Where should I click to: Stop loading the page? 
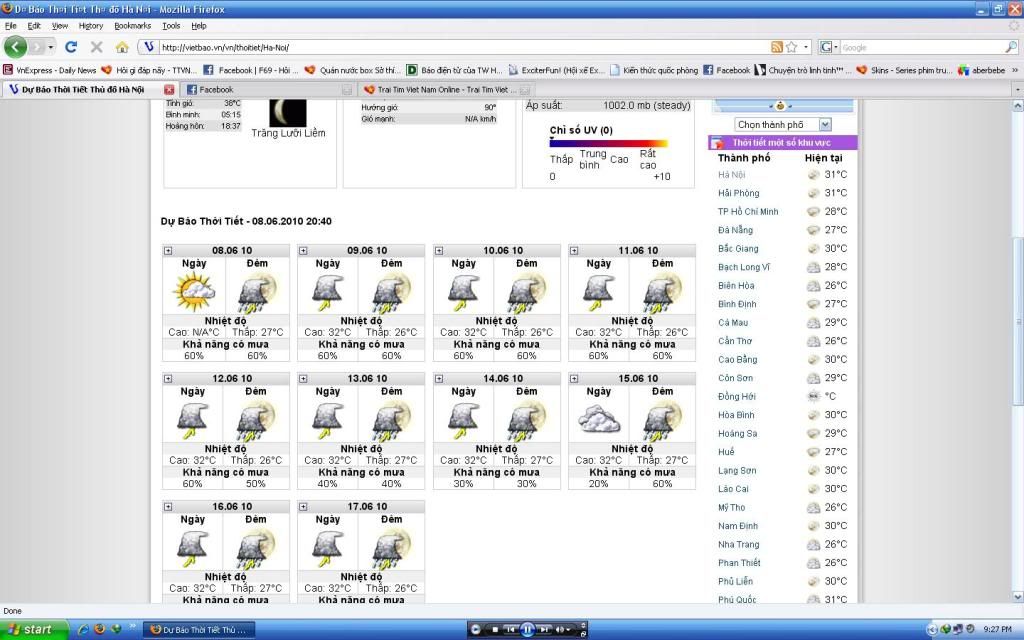click(97, 47)
